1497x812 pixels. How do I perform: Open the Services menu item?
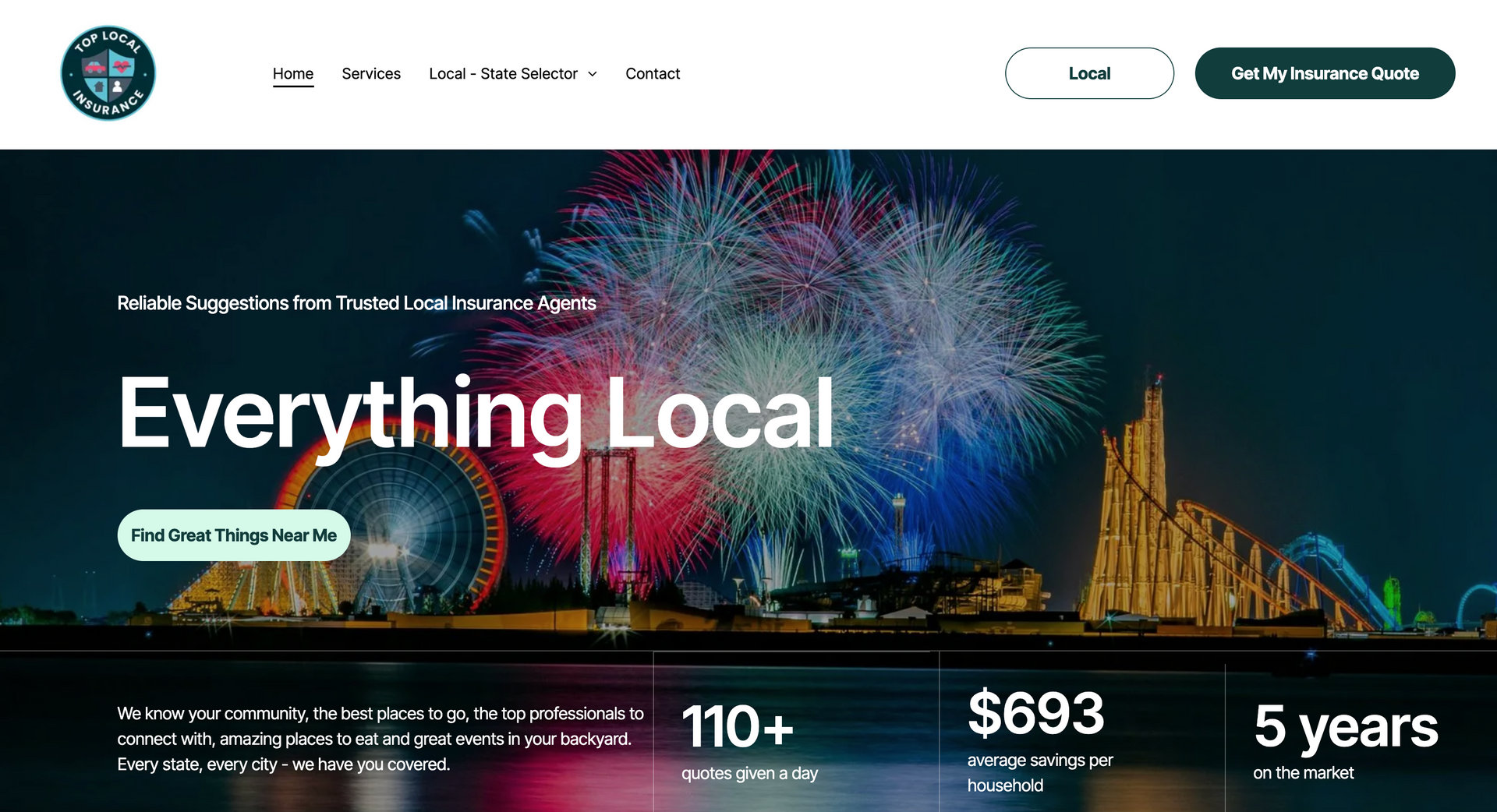coord(371,73)
